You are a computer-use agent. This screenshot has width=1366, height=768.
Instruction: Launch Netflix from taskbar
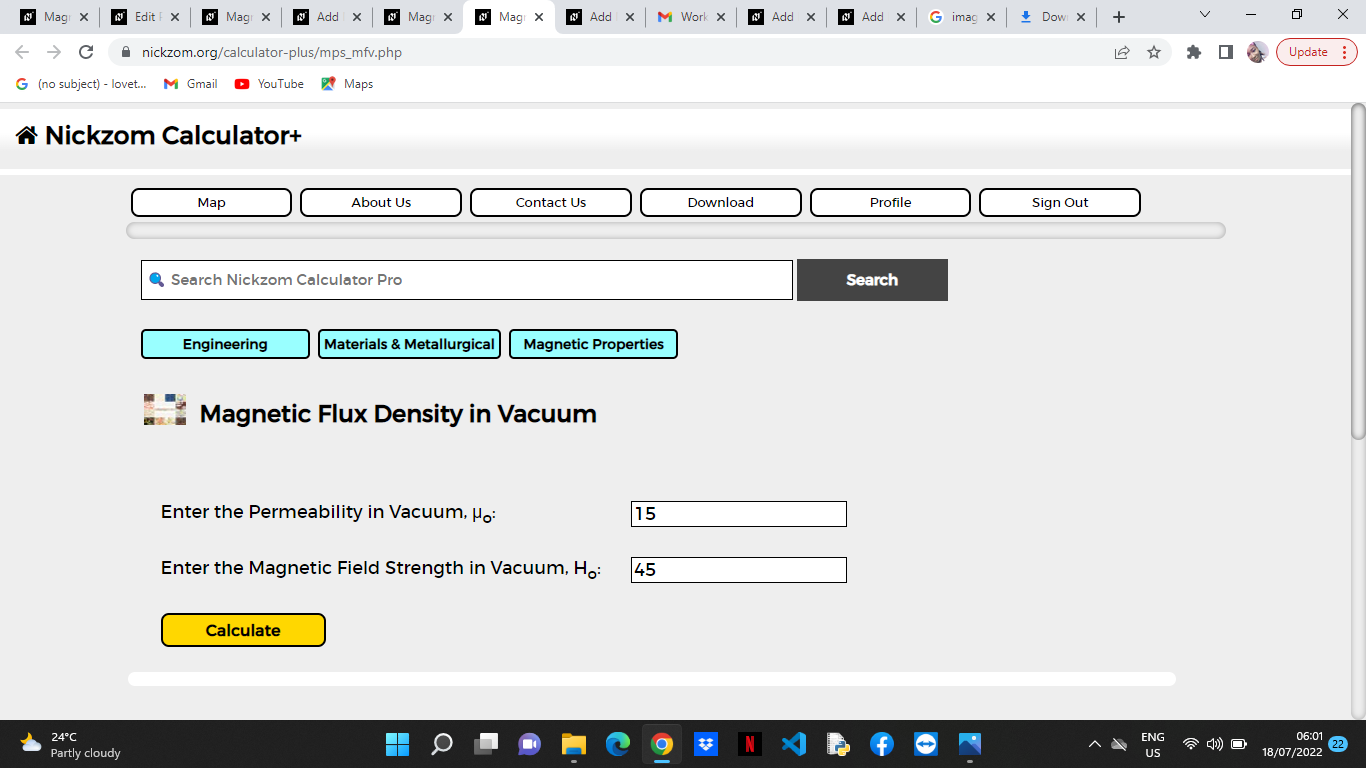click(750, 744)
